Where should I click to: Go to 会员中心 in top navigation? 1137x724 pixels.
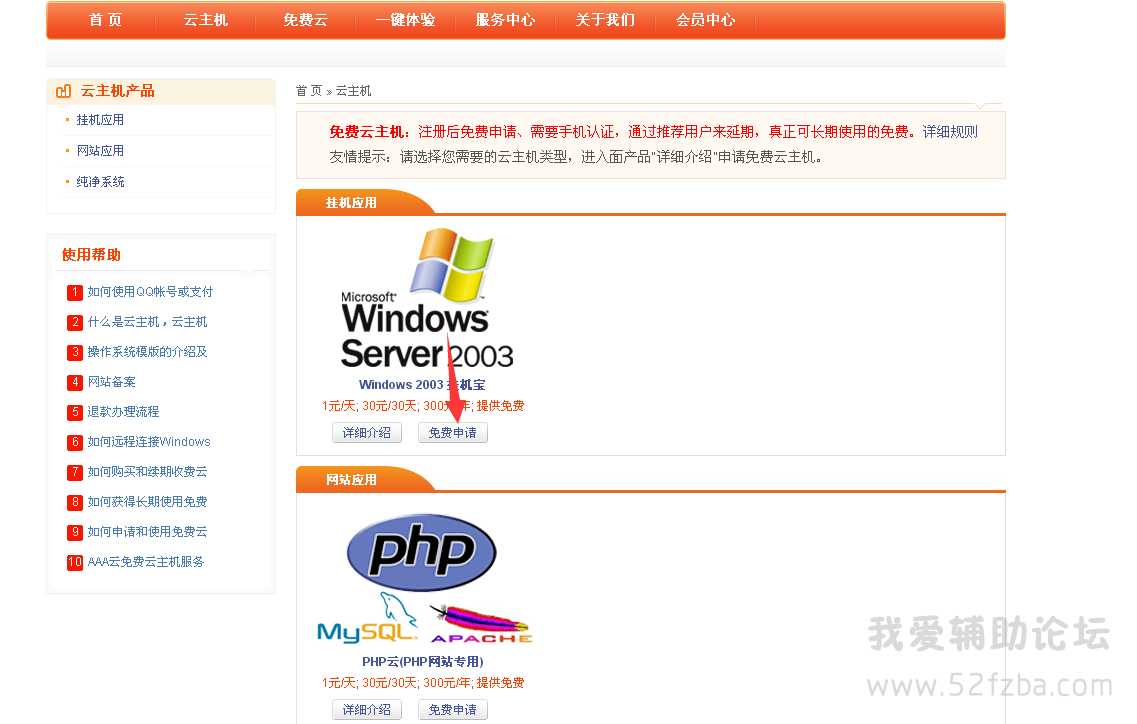[x=705, y=20]
